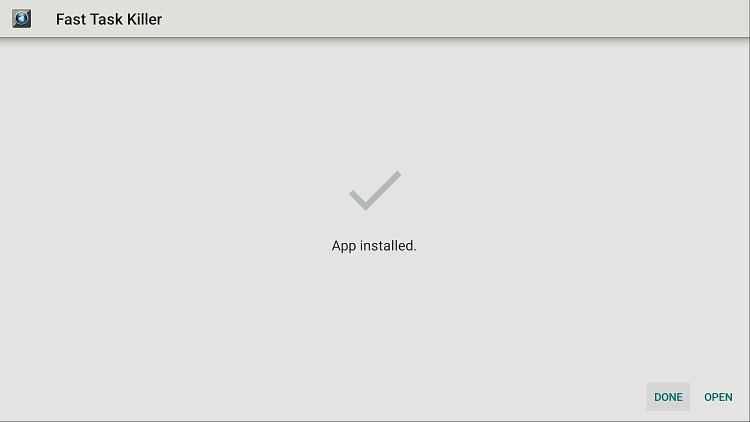
Task: Tap the installer's app thumbnail icon
Action: click(x=22, y=19)
